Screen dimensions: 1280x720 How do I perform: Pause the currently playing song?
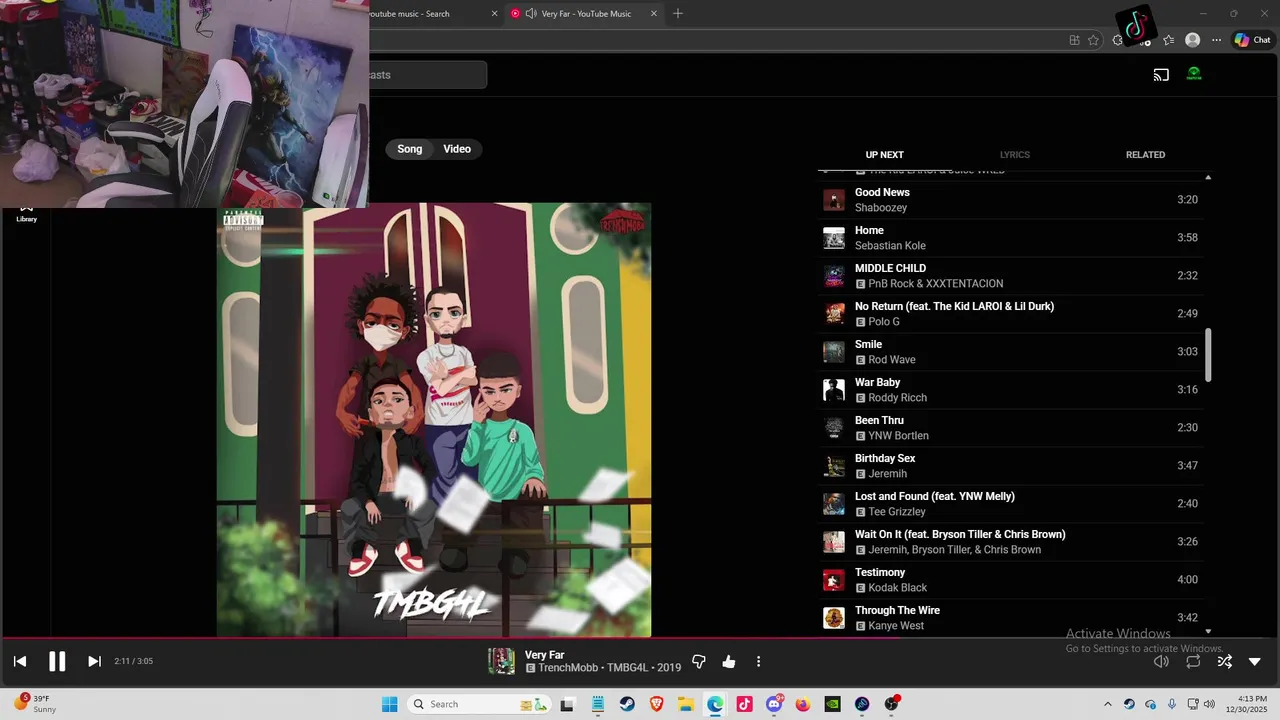[57, 661]
